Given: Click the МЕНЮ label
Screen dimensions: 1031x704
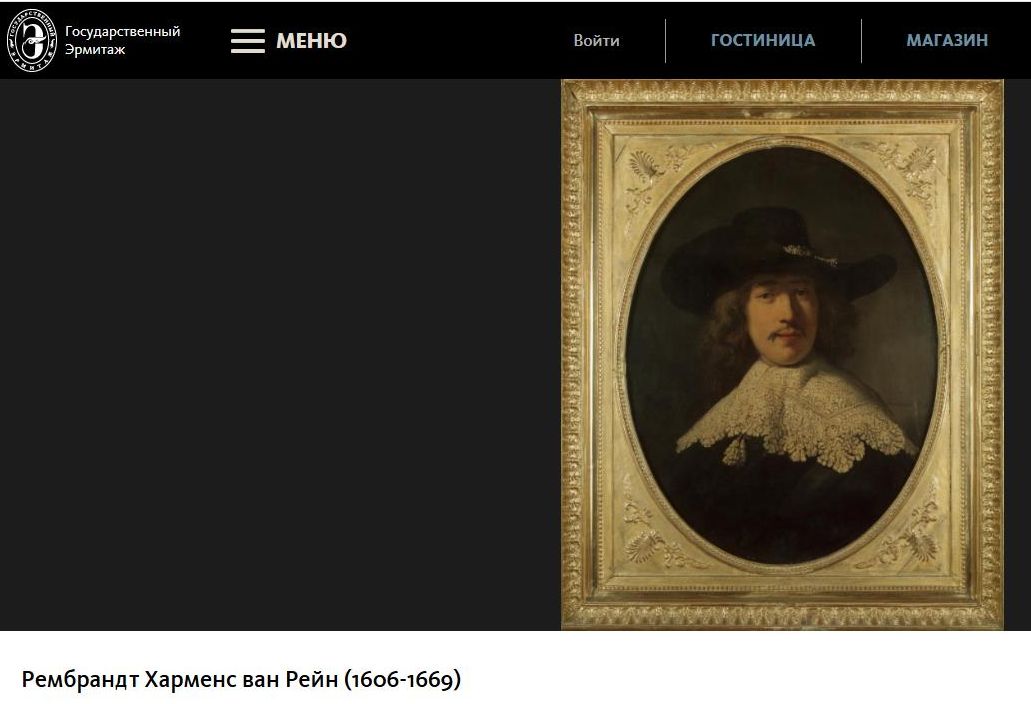Looking at the screenshot, I should coord(311,41).
